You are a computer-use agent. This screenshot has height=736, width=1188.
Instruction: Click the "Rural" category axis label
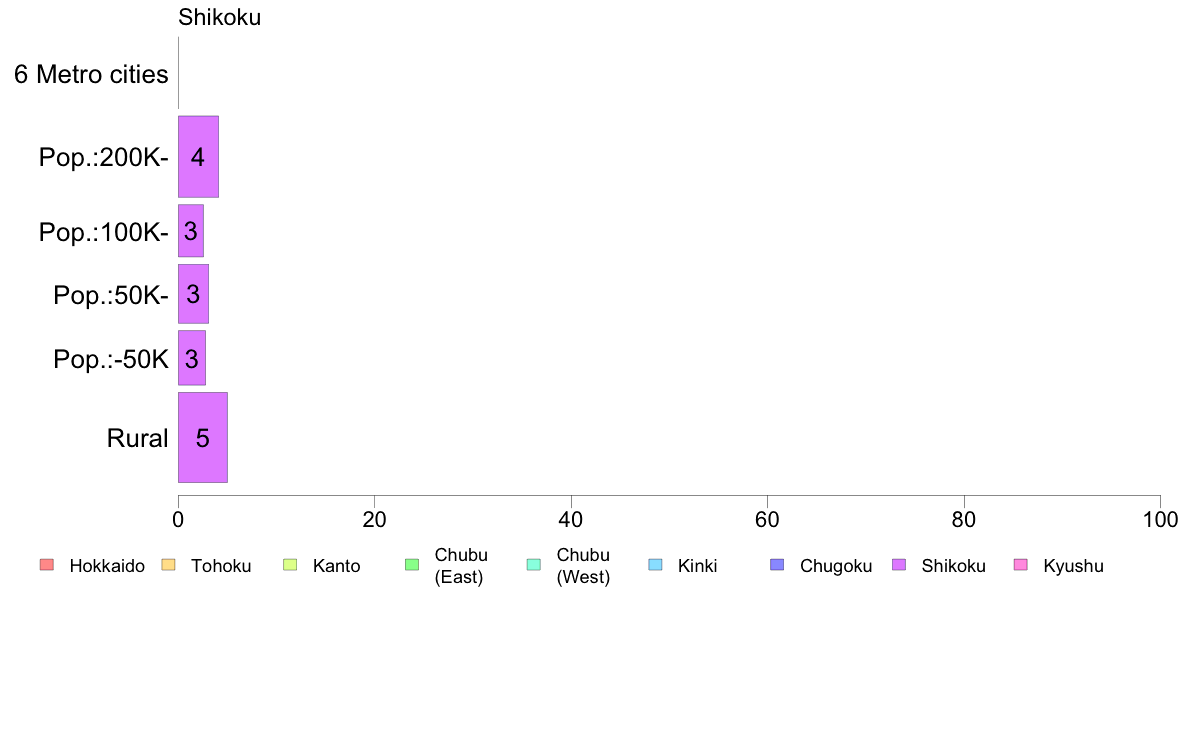tap(137, 438)
